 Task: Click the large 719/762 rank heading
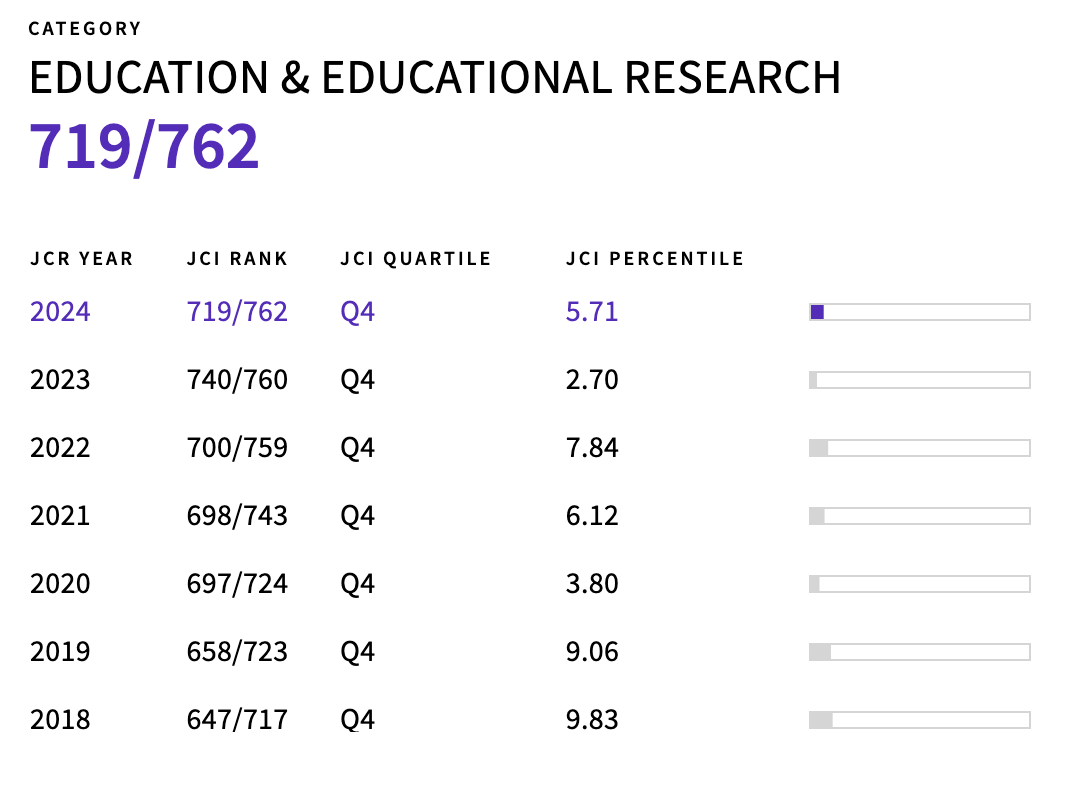(145, 146)
